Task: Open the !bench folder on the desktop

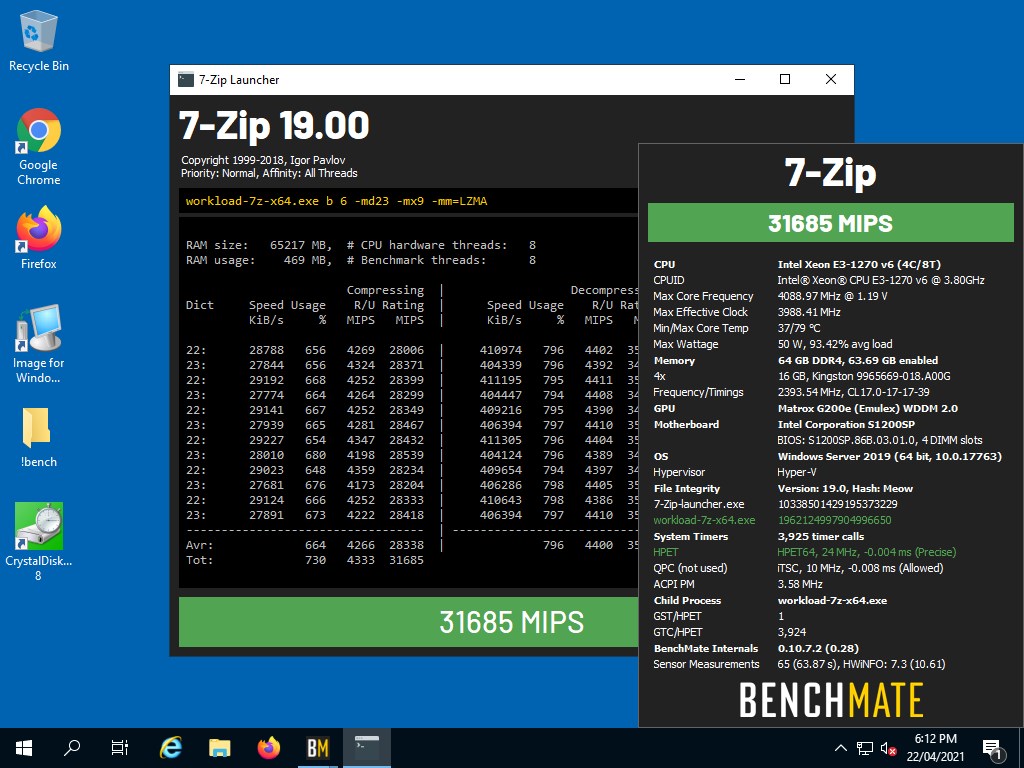Action: tap(39, 436)
